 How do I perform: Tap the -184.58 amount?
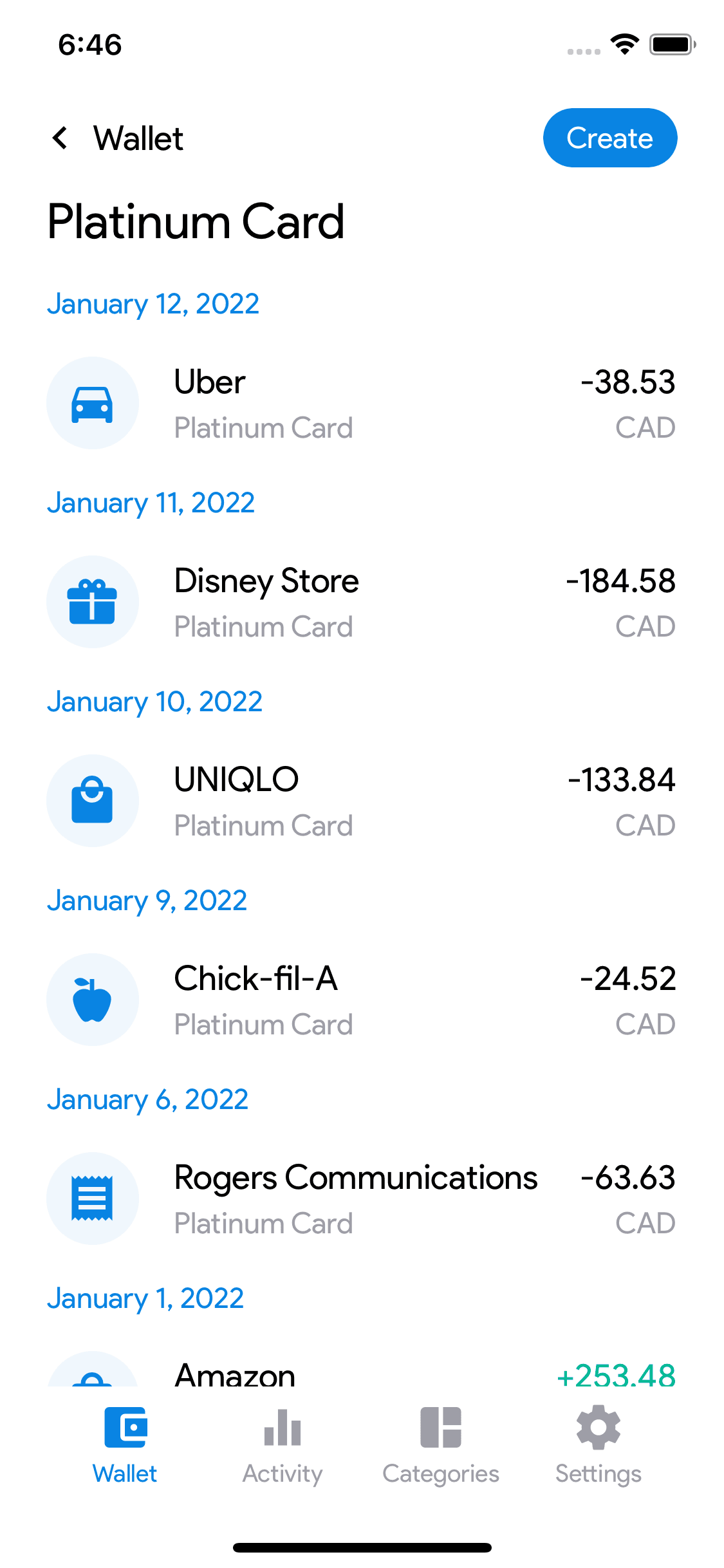[x=620, y=581]
